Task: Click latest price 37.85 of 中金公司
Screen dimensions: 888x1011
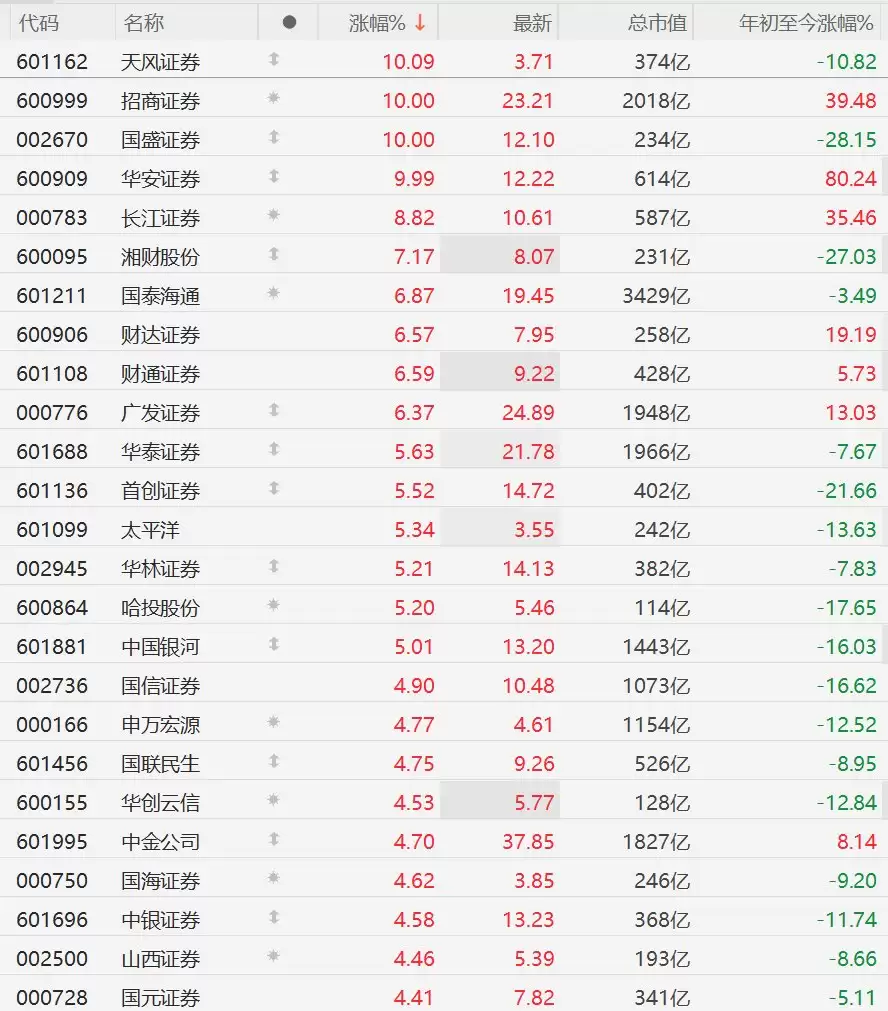Action: 528,841
